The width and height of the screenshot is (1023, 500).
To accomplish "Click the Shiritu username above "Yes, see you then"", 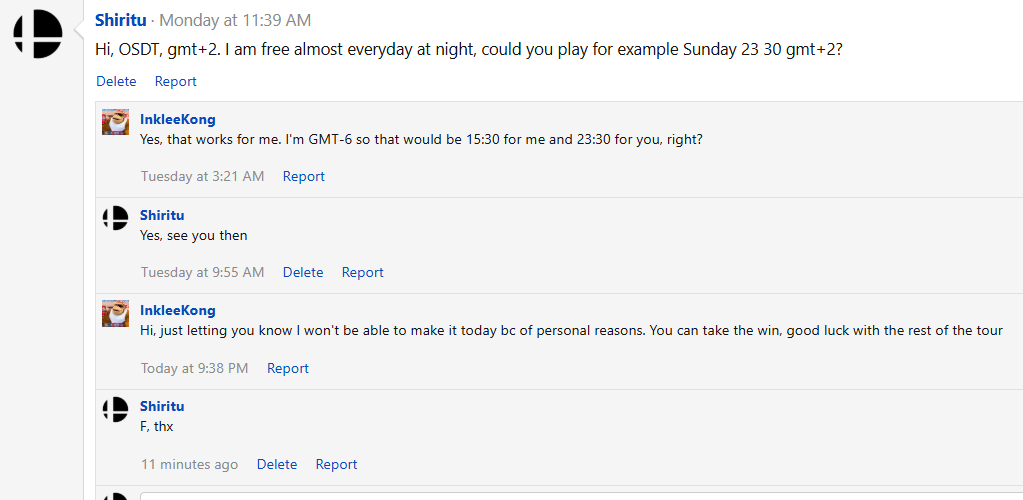I will [162, 215].
